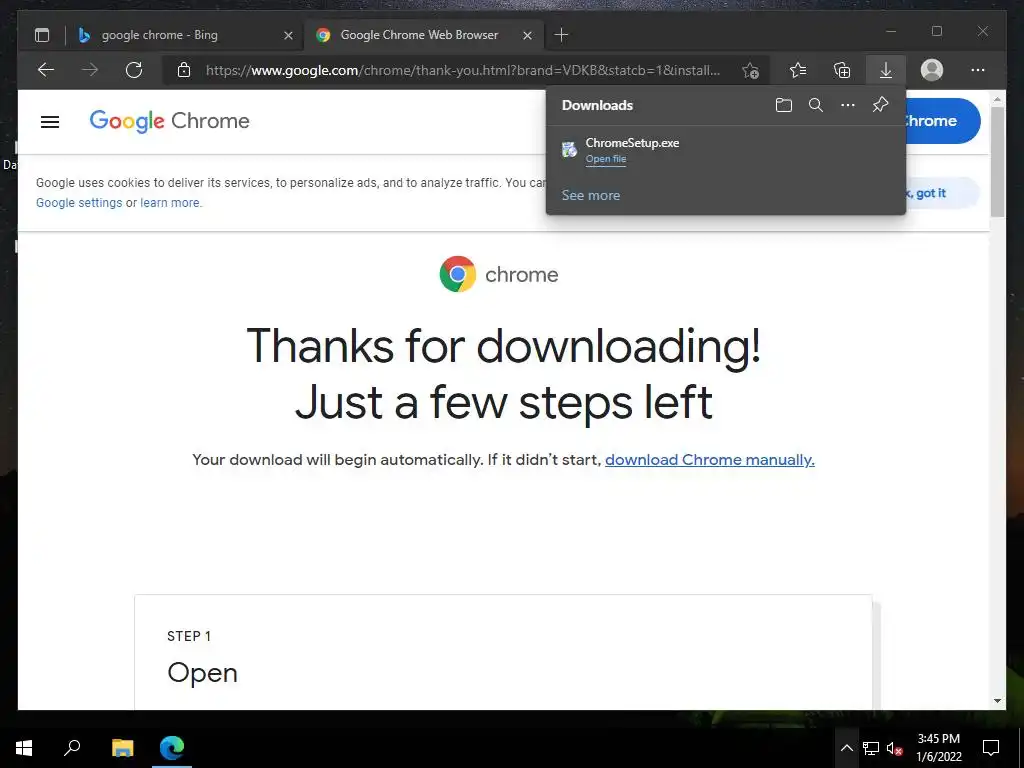Select the ChromeSetup.exe filename
Screen dimensions: 1024x768
pos(632,142)
